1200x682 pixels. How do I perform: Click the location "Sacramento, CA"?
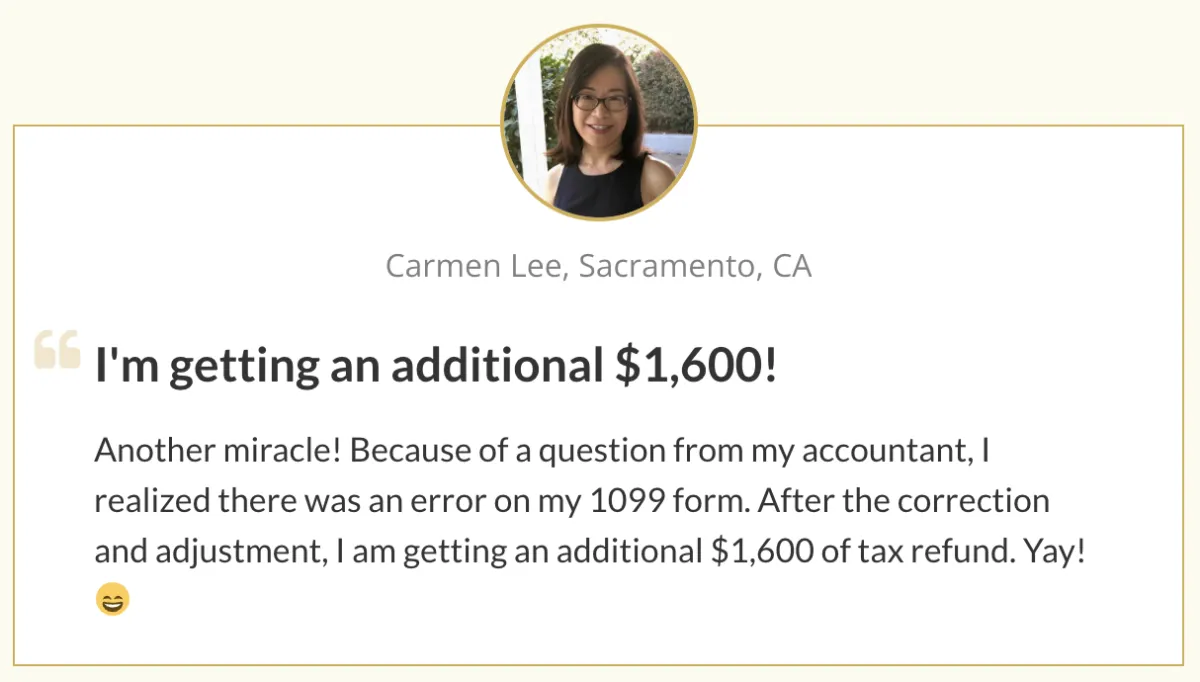pos(696,267)
